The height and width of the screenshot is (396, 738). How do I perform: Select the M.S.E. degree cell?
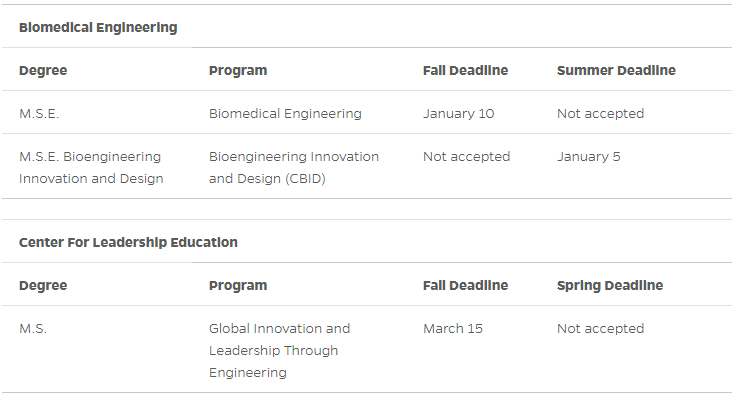click(39, 113)
